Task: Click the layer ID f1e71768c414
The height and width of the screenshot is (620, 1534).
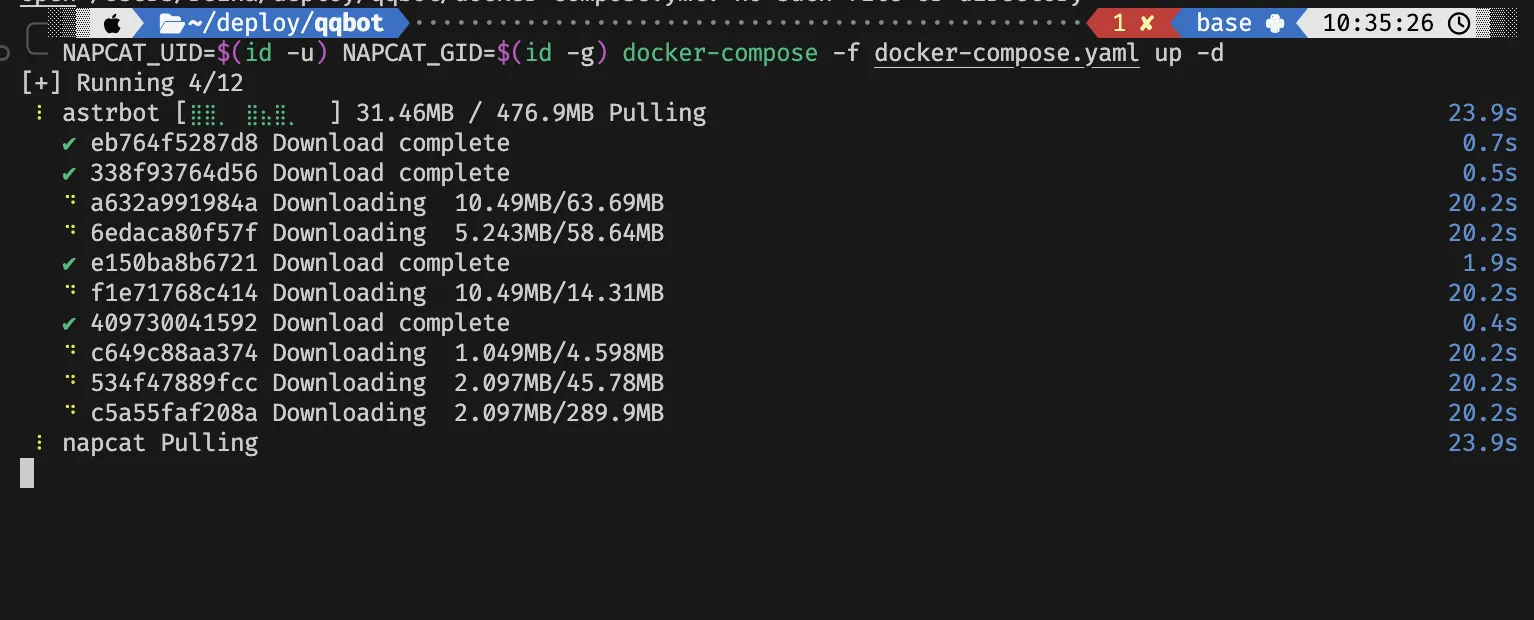Action: 174,293
